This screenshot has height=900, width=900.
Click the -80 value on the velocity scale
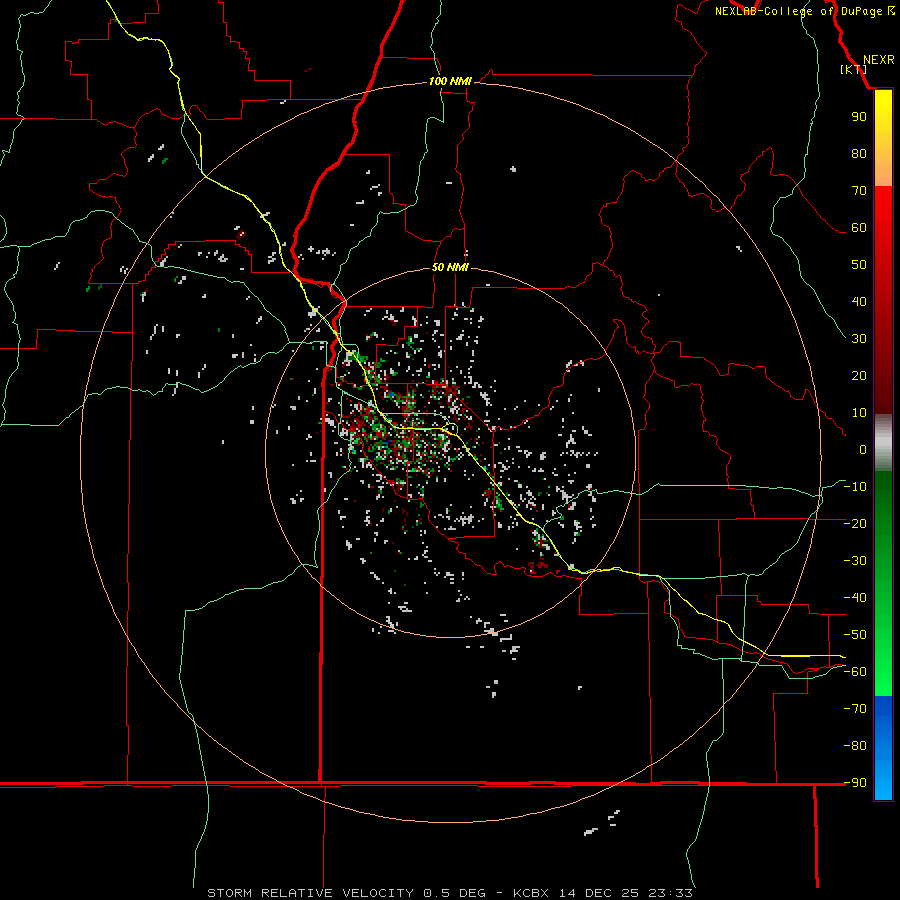(855, 746)
